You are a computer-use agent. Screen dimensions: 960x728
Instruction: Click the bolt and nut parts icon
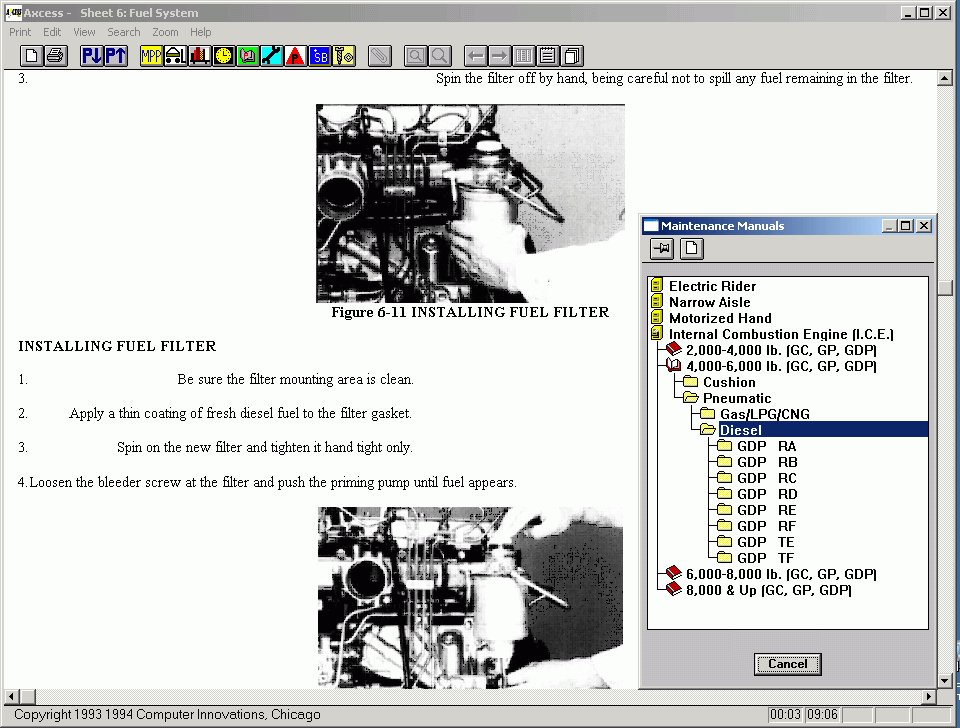343,56
